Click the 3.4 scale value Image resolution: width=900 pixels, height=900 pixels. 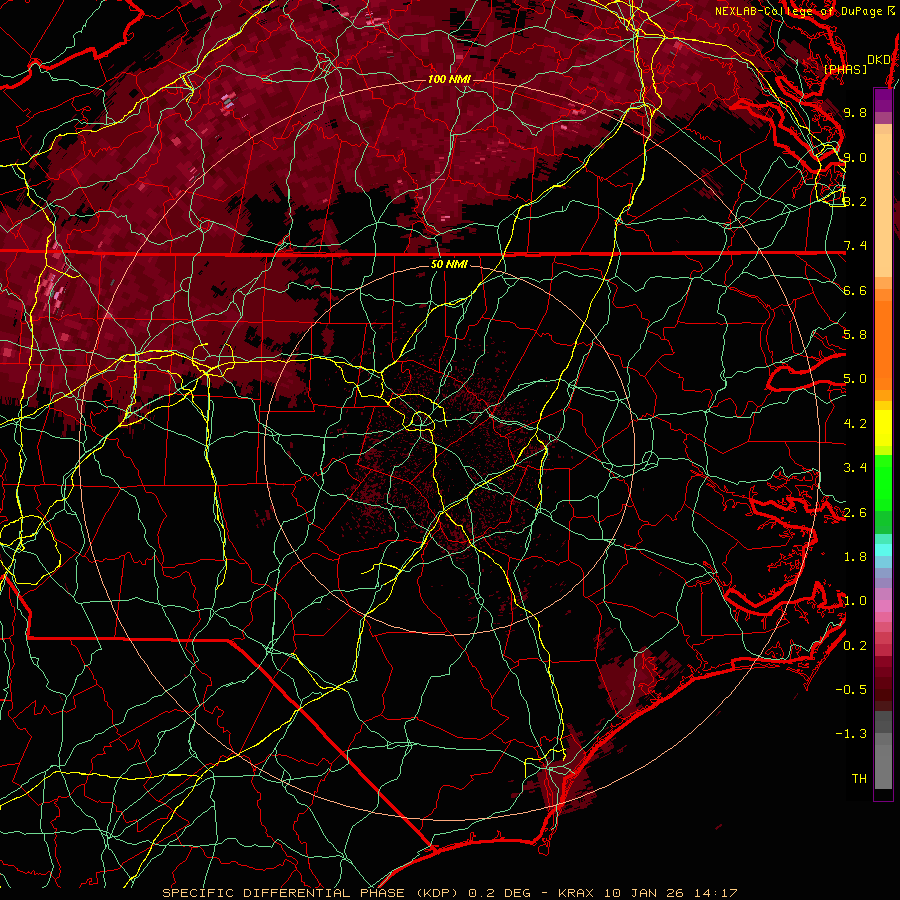pyautogui.click(x=855, y=467)
